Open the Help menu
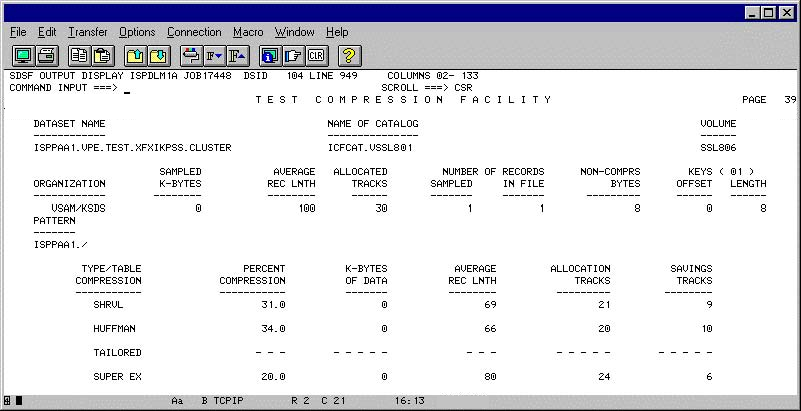Screen dimensions: 801x411 point(337,32)
